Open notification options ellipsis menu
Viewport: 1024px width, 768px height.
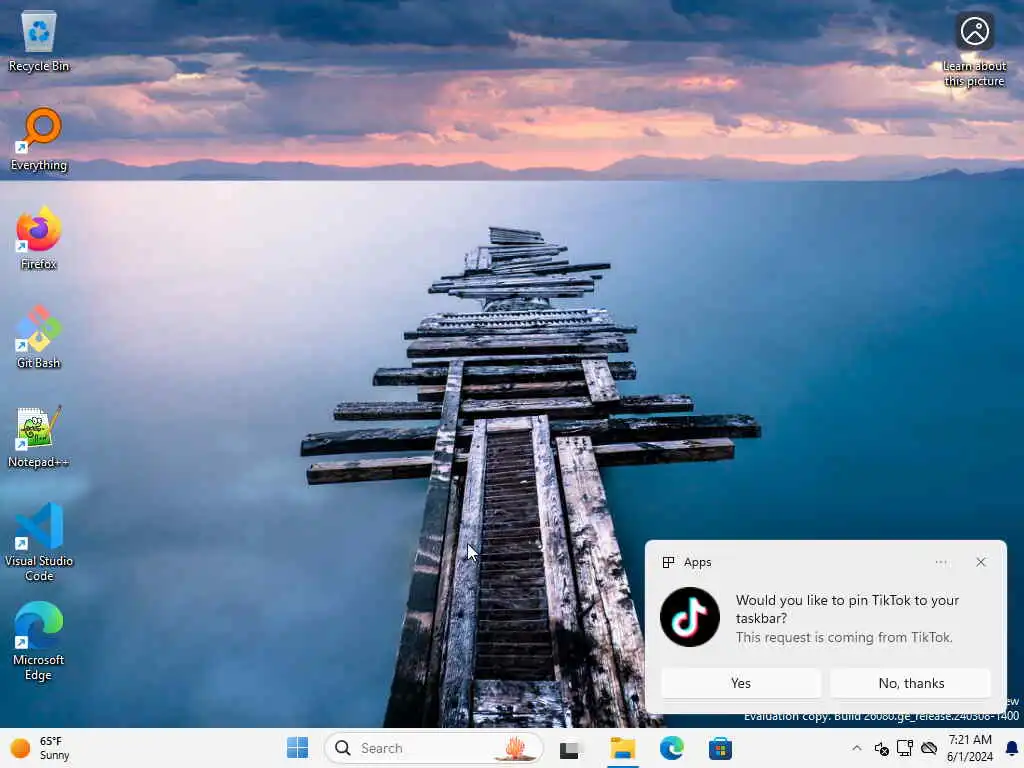coord(940,562)
